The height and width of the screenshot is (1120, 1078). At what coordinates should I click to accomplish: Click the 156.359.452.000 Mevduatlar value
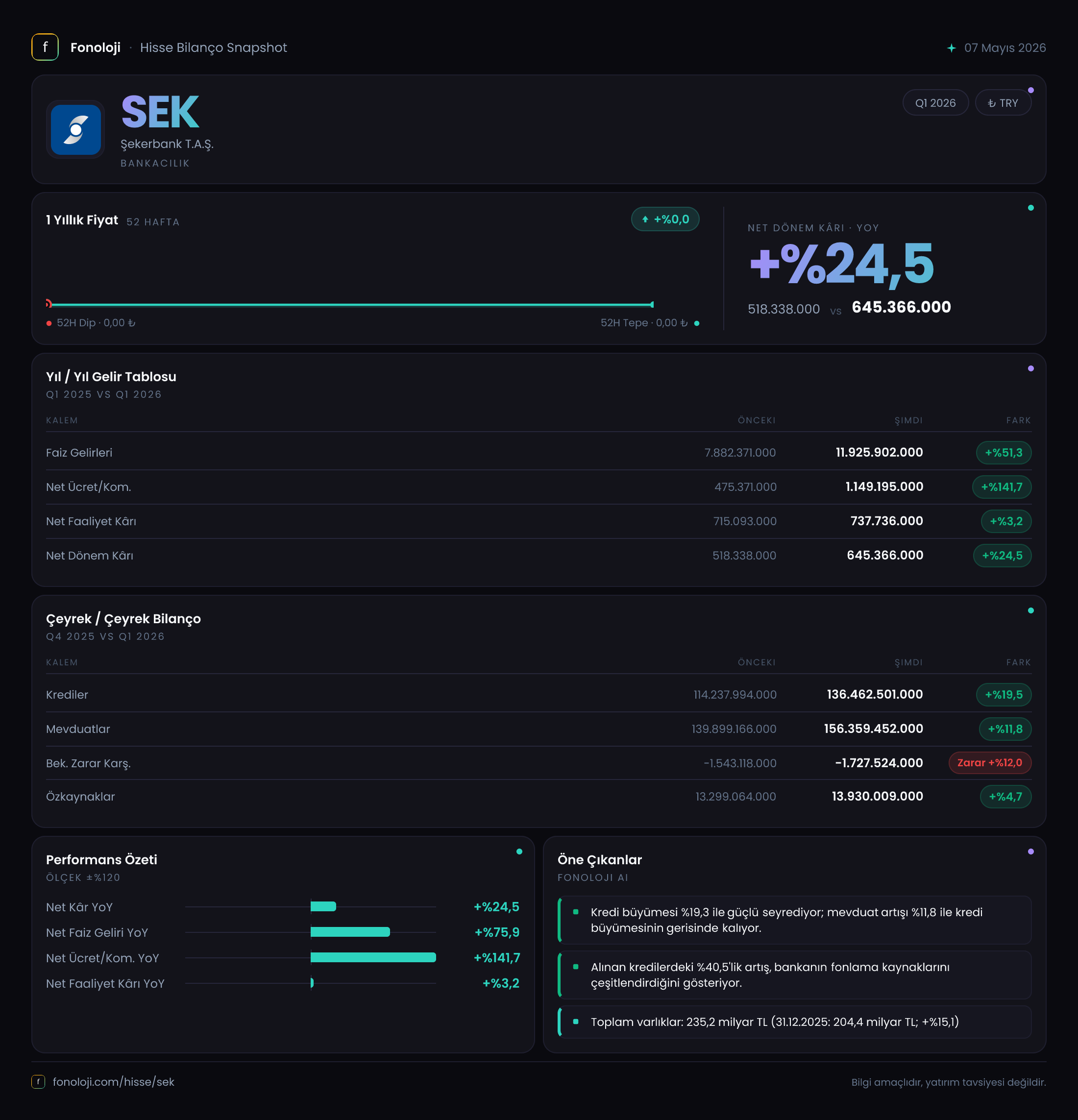(873, 729)
